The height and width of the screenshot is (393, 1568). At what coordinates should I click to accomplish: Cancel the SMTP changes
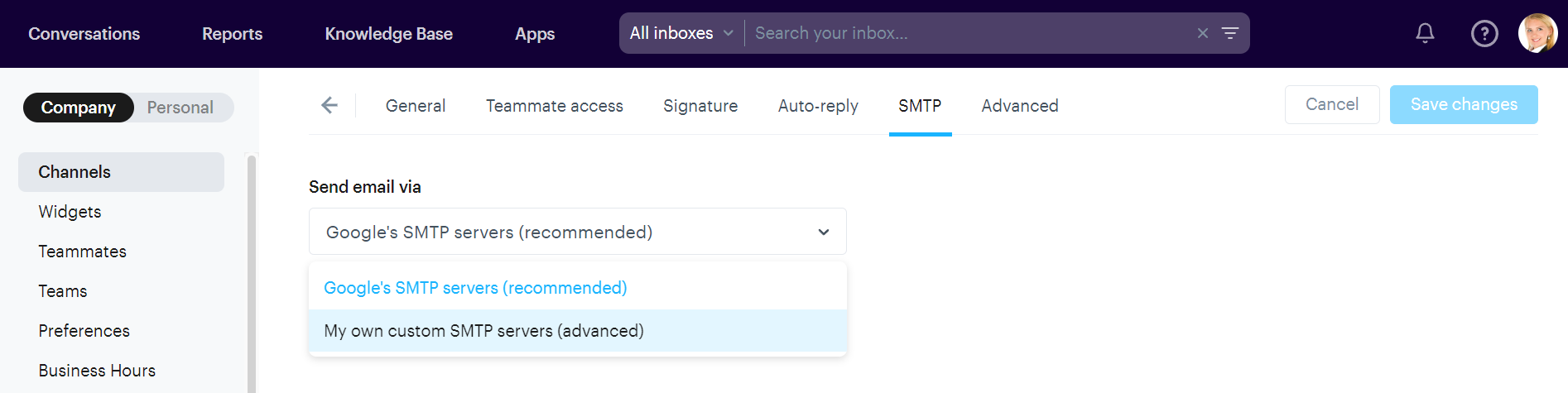[1332, 104]
